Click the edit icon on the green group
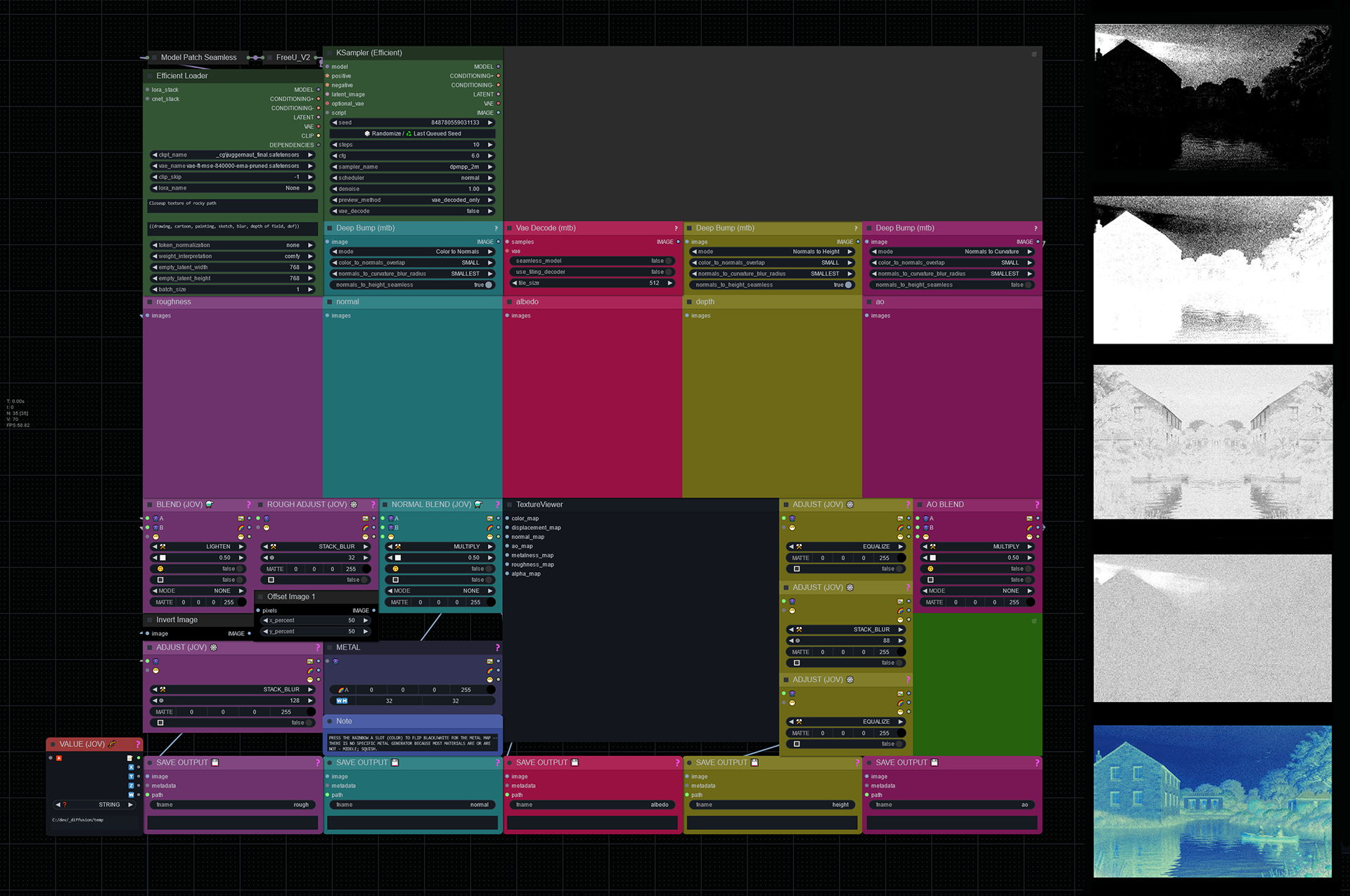Image resolution: width=1350 pixels, height=896 pixels. (x=1034, y=621)
